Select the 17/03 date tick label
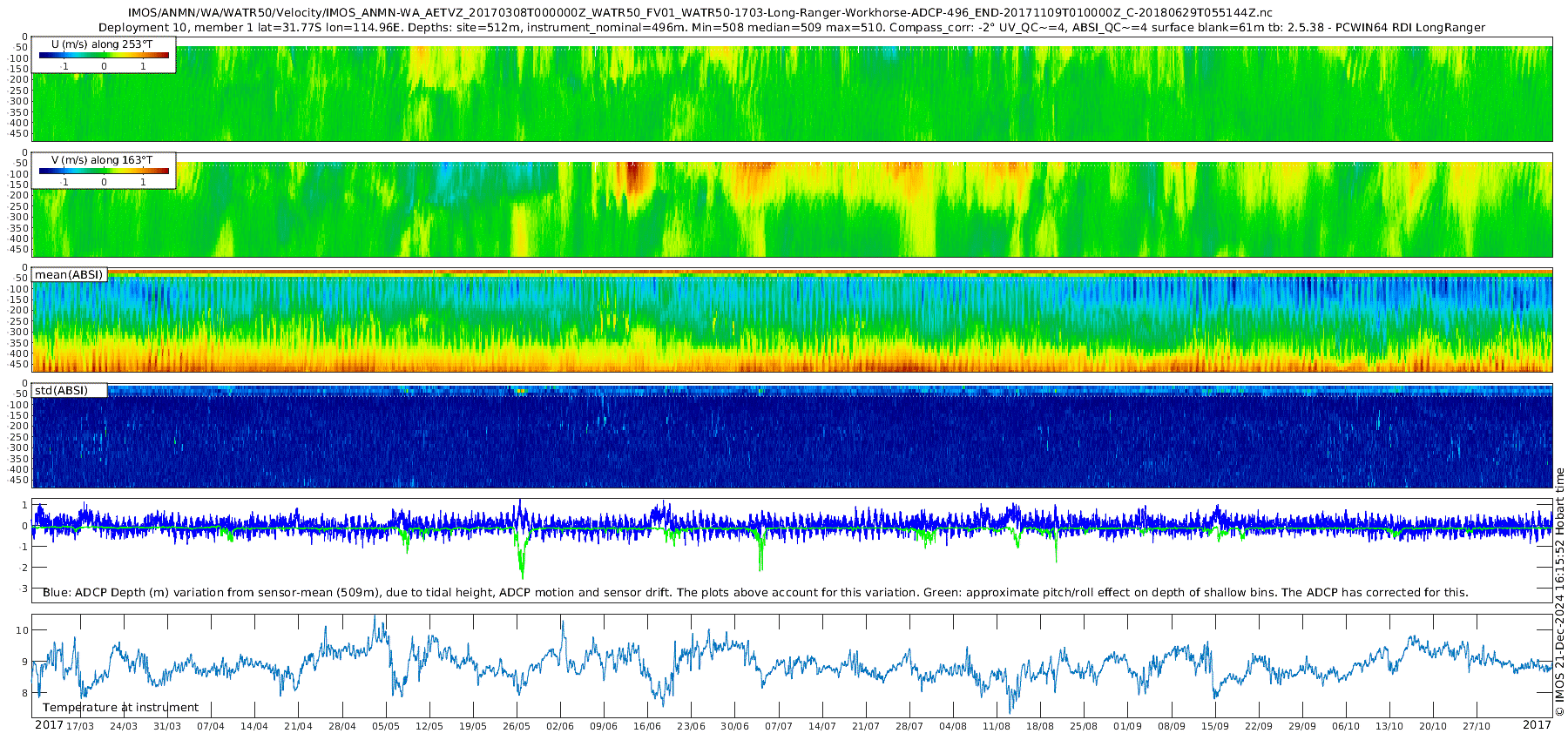 [x=80, y=726]
